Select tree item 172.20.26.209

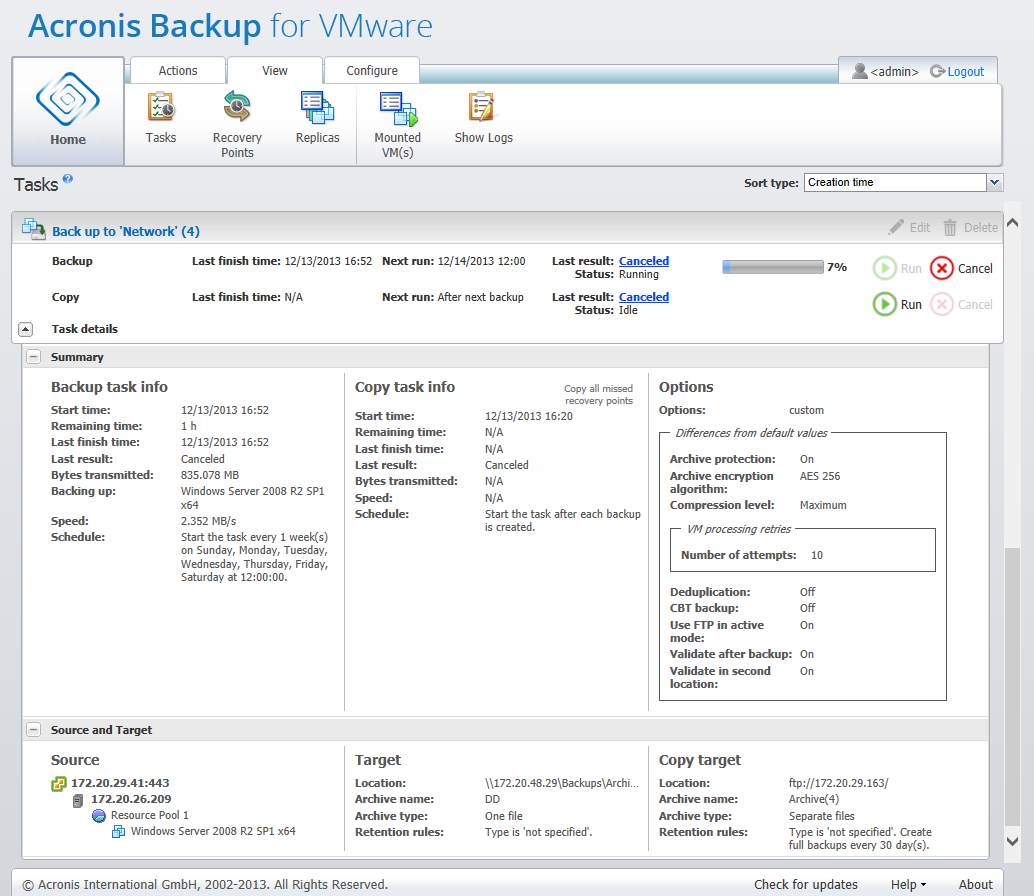(x=131, y=799)
